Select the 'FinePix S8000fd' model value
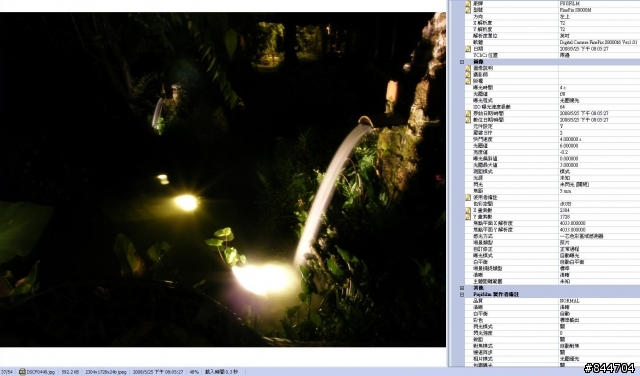Screen dimensions: 640x376 pos(575,10)
